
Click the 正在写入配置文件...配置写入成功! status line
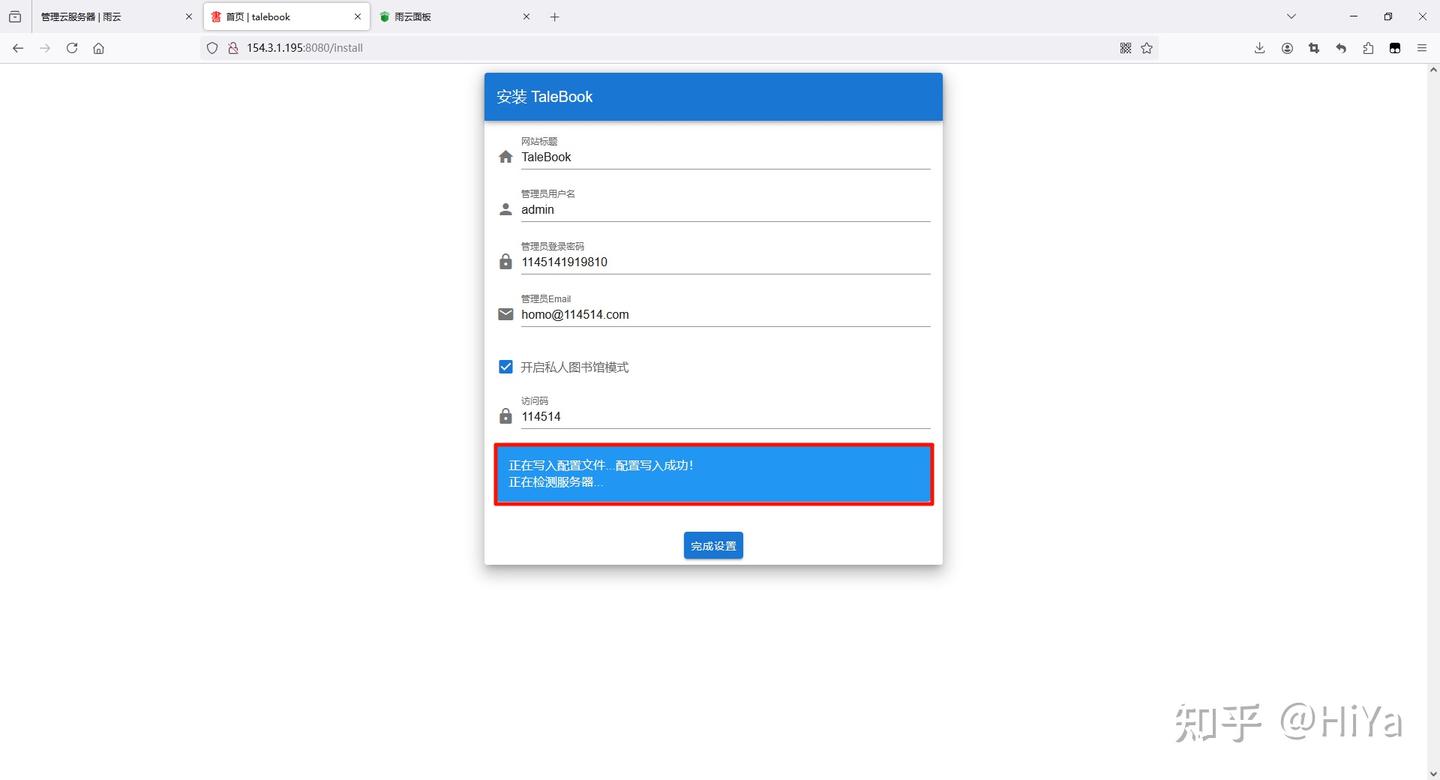(x=601, y=465)
